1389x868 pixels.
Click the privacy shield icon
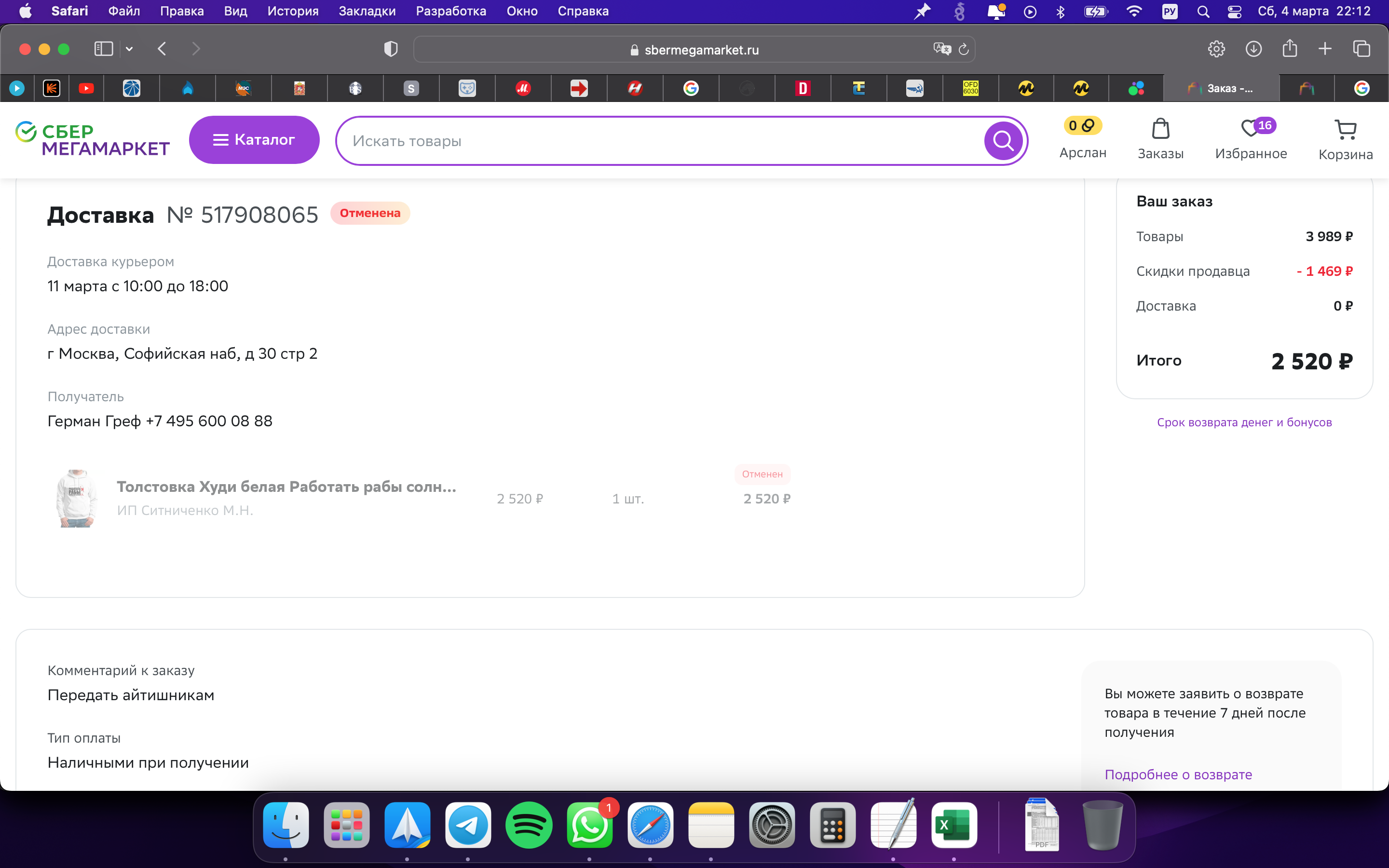tap(390, 49)
